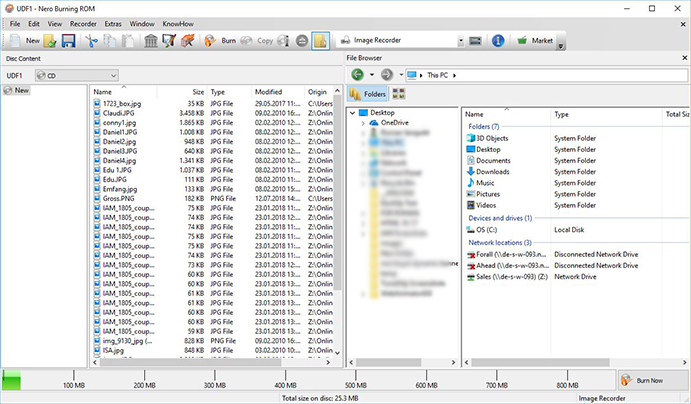Click the recorder drive icon after the recorder dropdown
691x404 pixels.
[x=475, y=41]
